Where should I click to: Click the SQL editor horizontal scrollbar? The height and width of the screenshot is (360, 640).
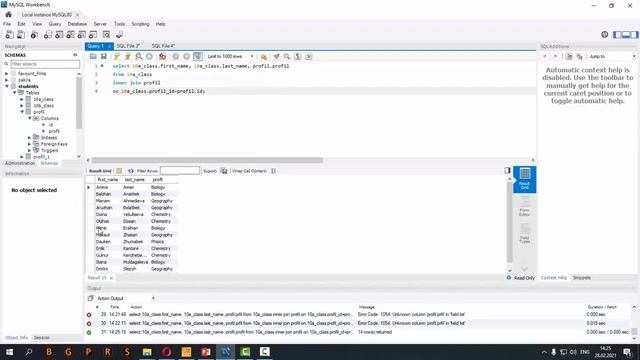coord(207,160)
